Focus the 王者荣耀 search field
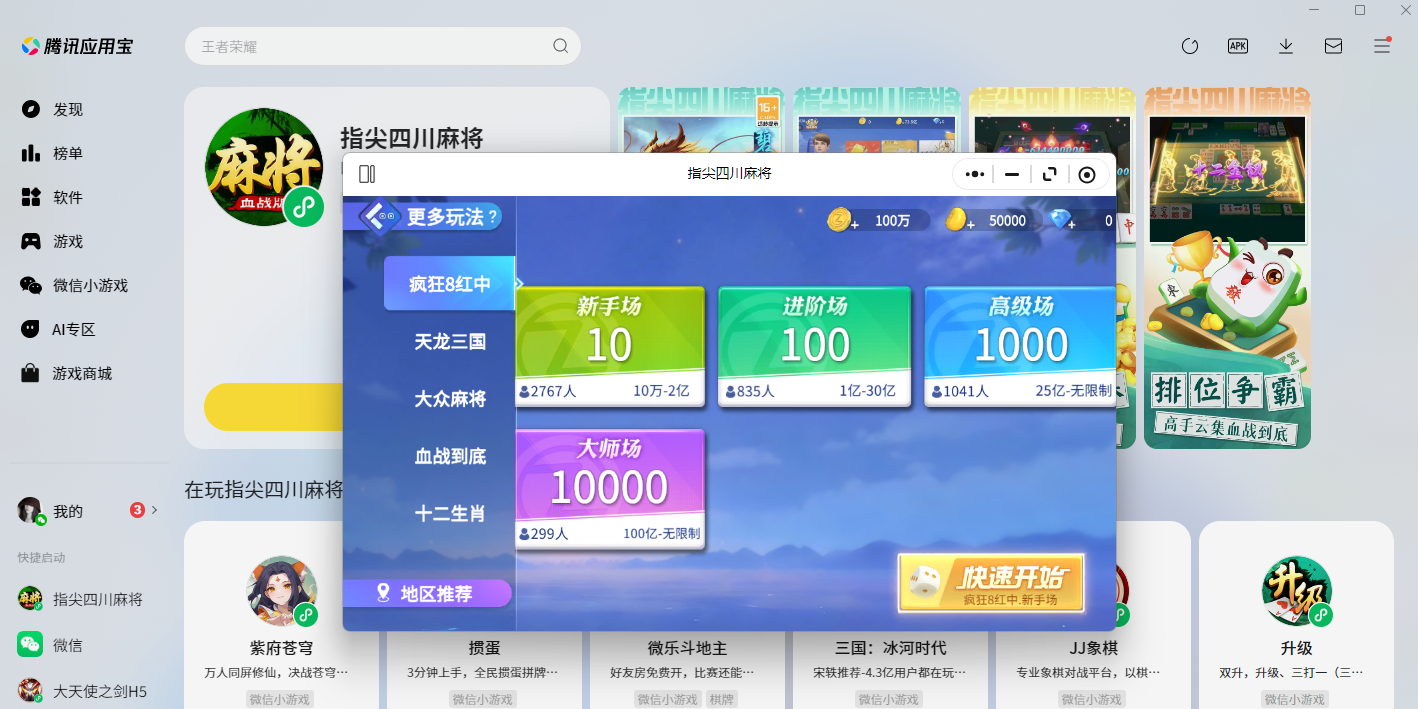The height and width of the screenshot is (709, 1418). pos(383,46)
